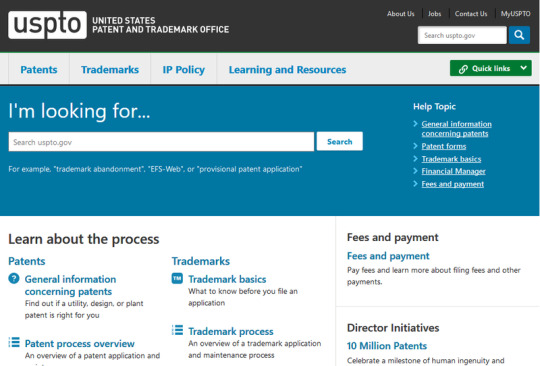Click the USPTO logo in header
The image size is (540, 366).
coord(48,25)
